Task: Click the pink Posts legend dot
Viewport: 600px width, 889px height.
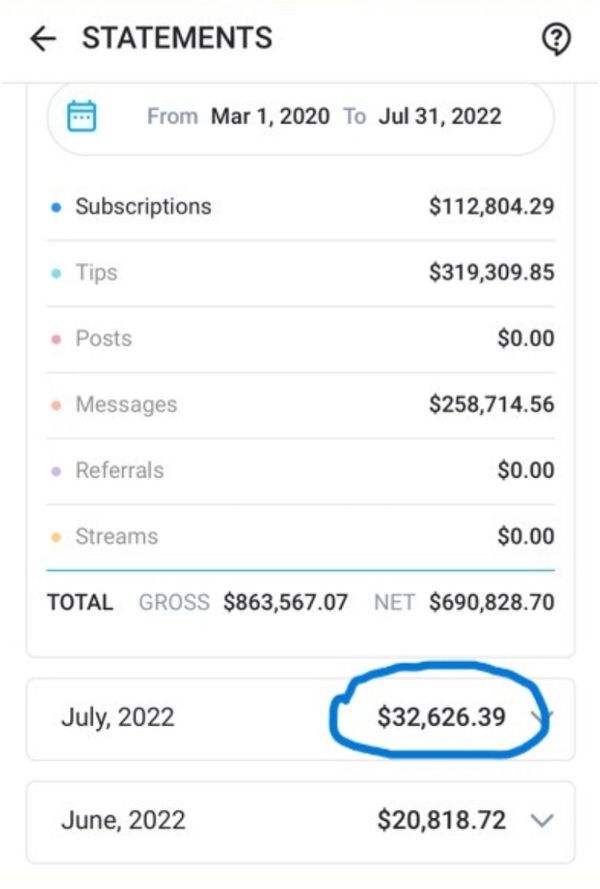Action: [x=56, y=340]
